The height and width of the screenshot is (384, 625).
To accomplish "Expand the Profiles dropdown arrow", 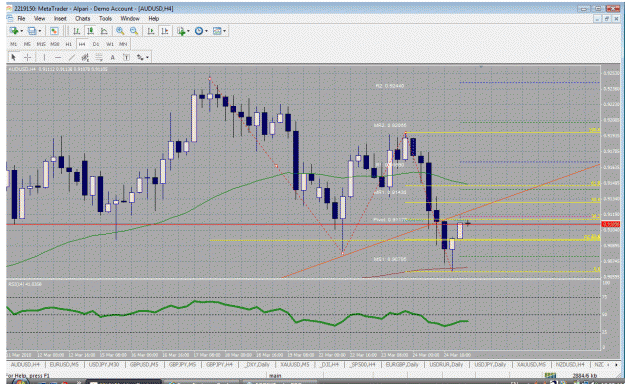I will click(x=39, y=31).
